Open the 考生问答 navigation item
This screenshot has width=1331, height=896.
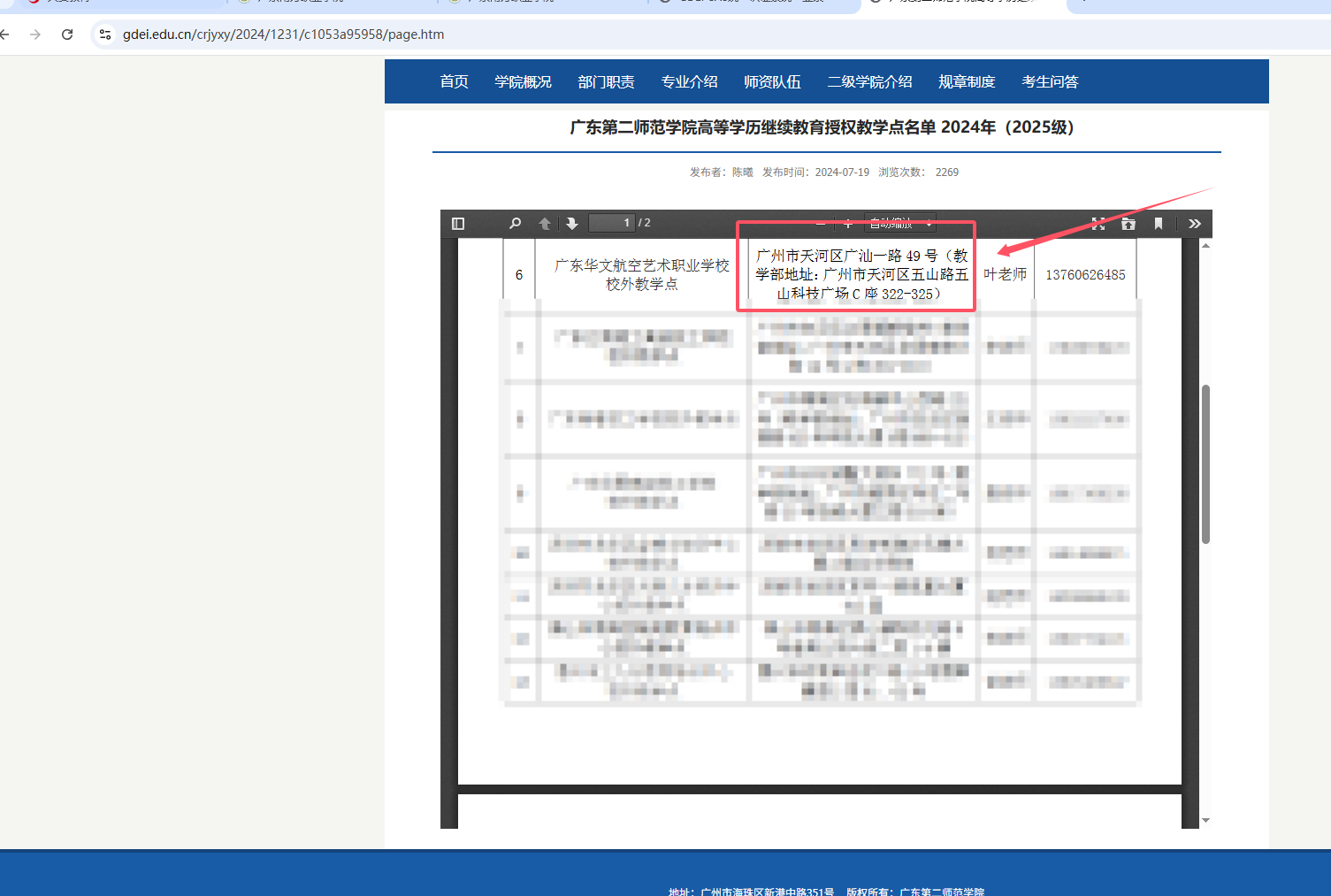1051,81
